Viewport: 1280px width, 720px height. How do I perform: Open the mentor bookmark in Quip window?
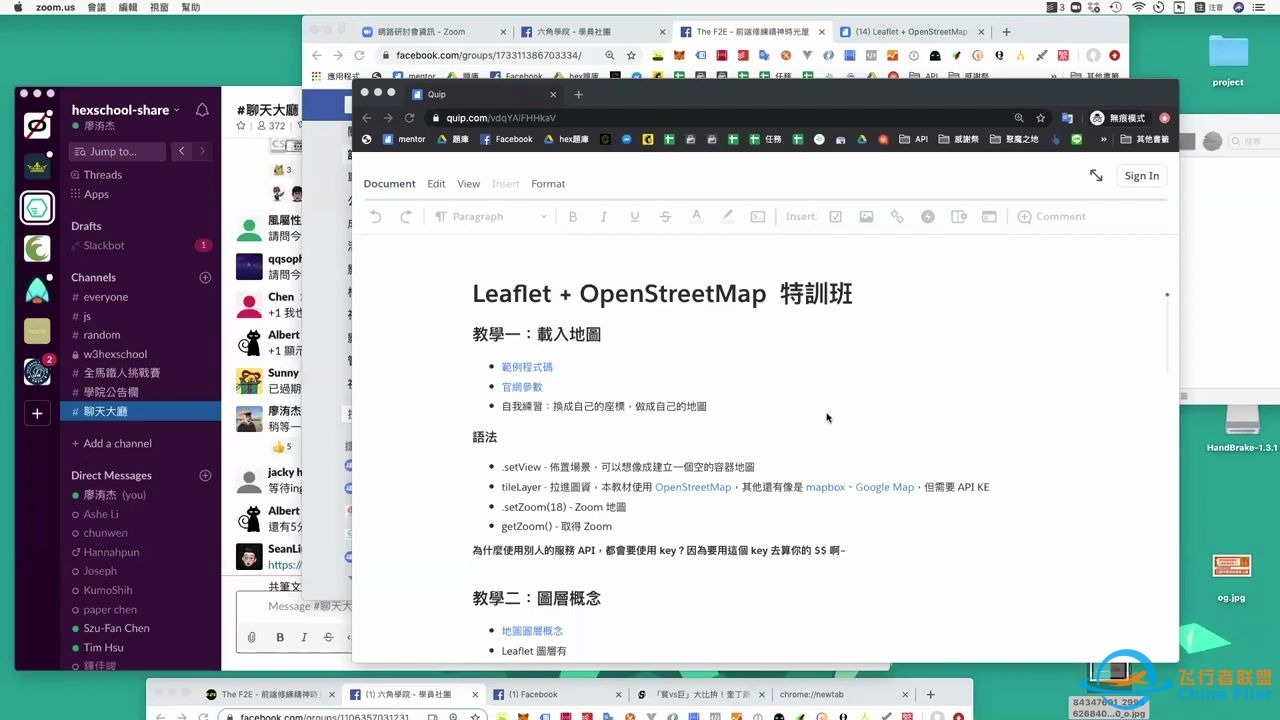pos(404,140)
